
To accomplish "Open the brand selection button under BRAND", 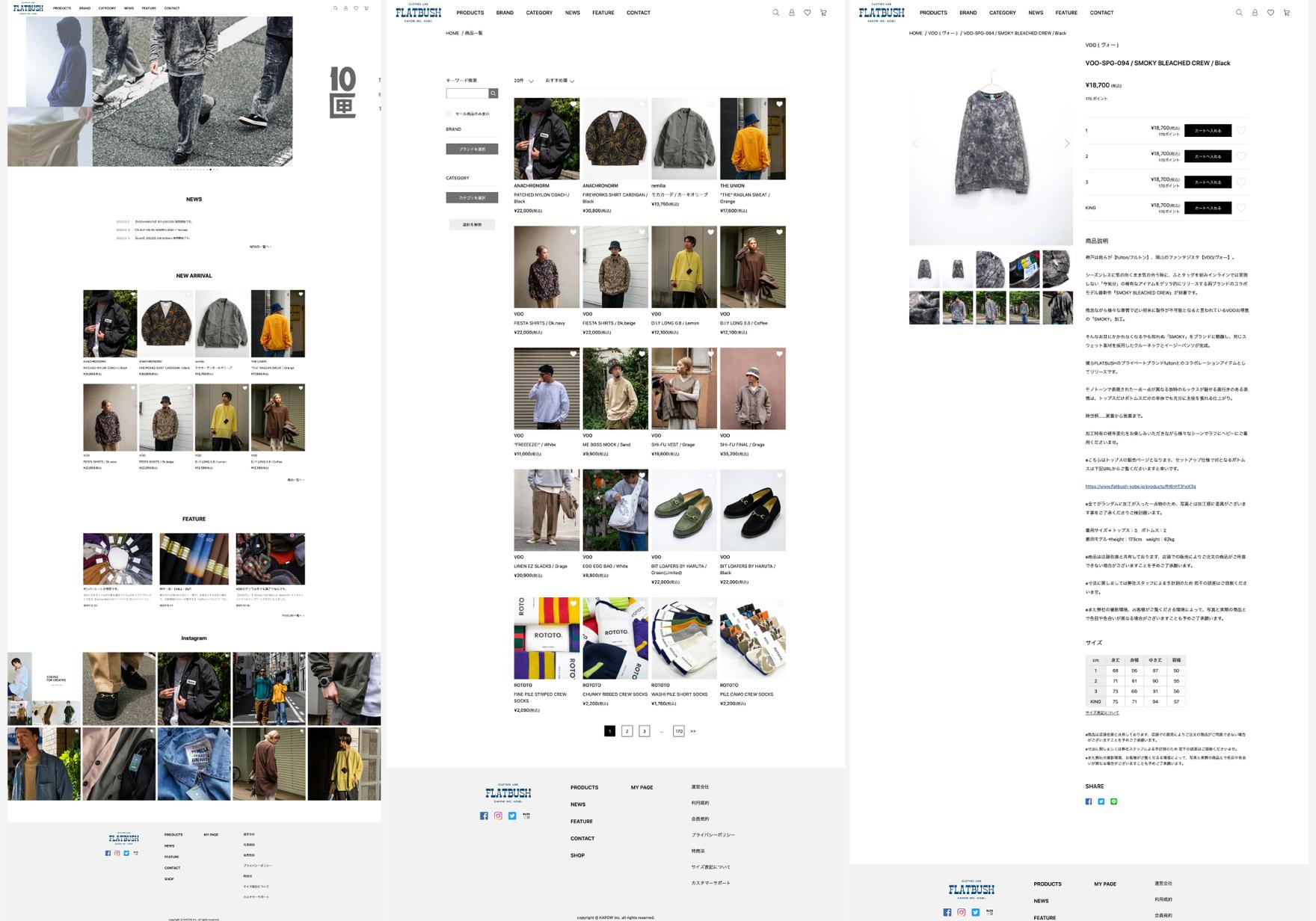I will (x=472, y=149).
